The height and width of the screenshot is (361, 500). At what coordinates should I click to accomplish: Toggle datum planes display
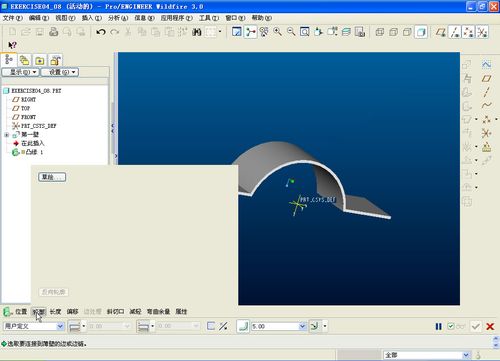click(441, 32)
